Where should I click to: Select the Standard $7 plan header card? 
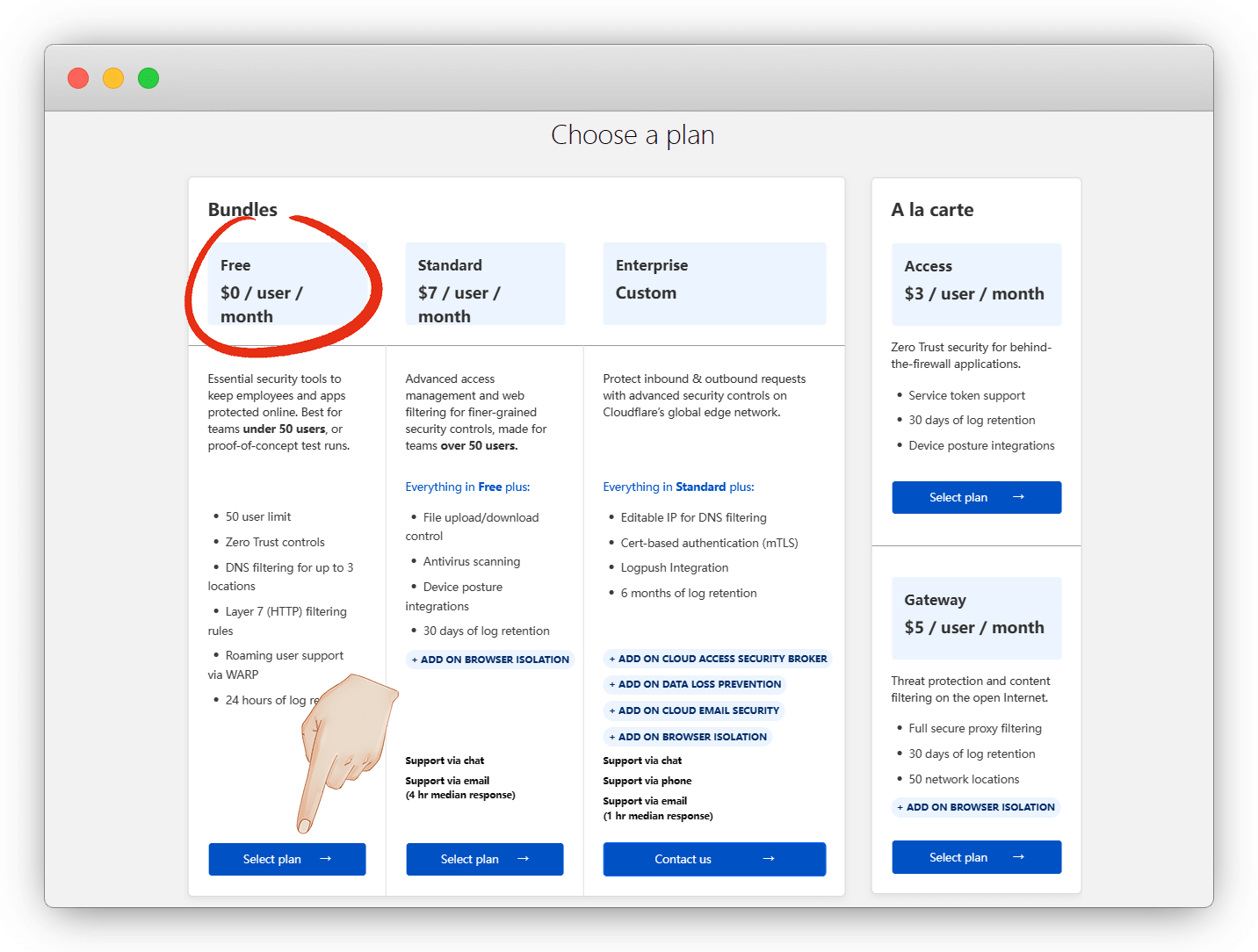point(484,285)
